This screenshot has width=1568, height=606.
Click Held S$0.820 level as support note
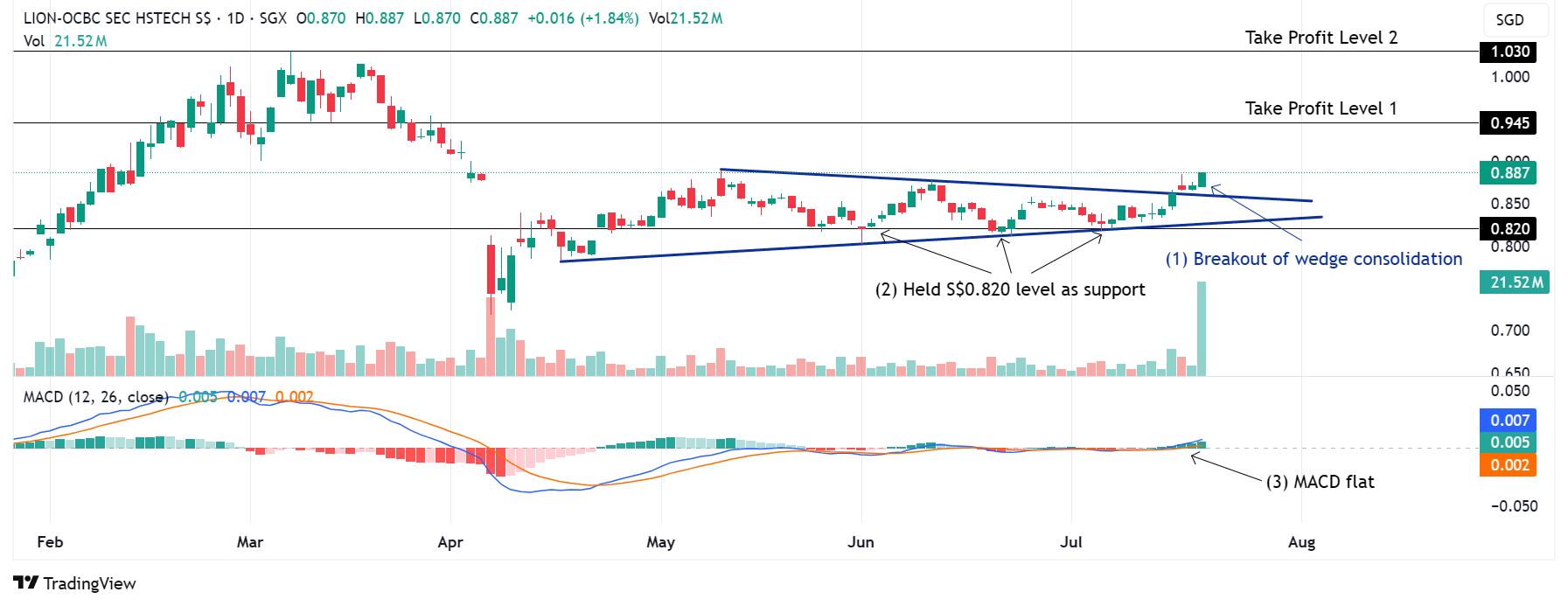pyautogui.click(x=1010, y=289)
